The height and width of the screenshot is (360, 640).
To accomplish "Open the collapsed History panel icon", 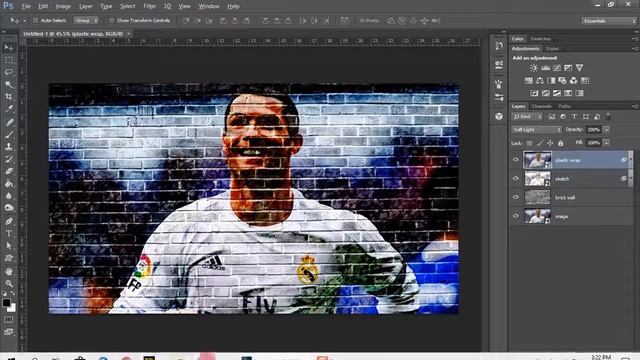I will click(499, 46).
